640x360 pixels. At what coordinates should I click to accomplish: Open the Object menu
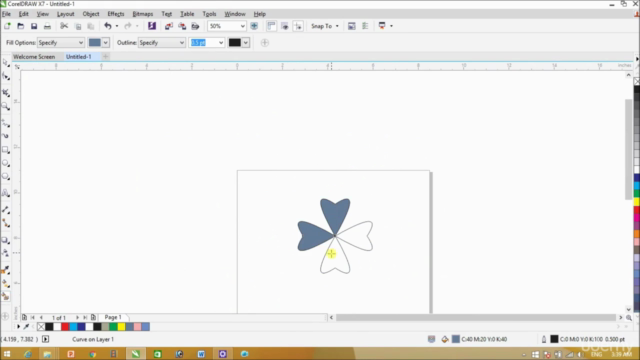pos(91,14)
